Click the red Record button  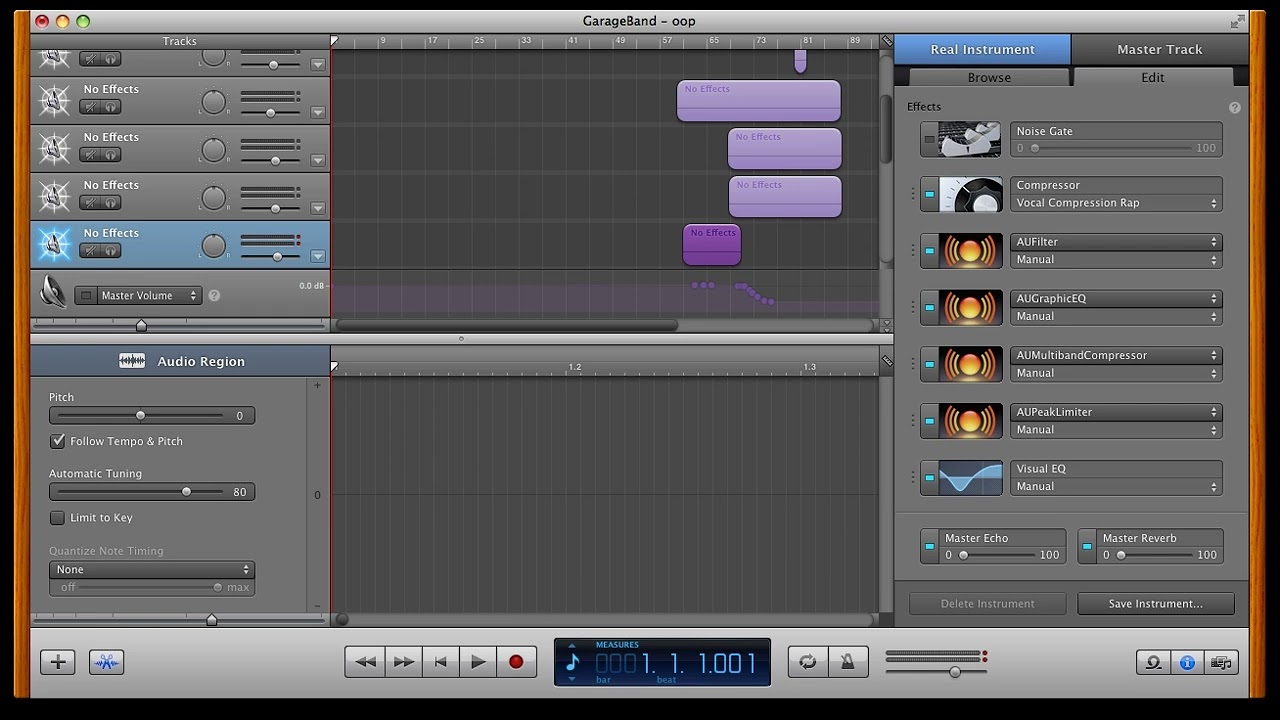[516, 662]
